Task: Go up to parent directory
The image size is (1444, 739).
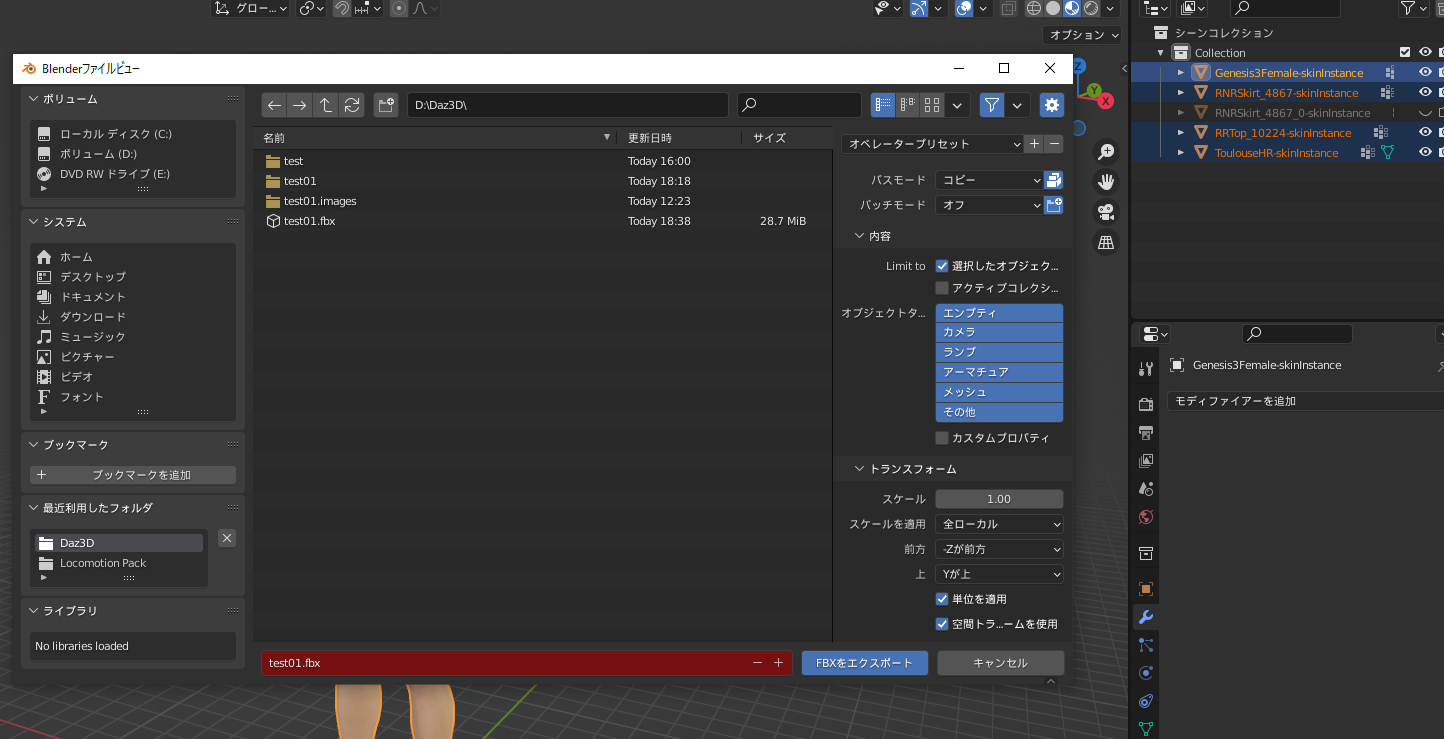Action: pos(325,105)
